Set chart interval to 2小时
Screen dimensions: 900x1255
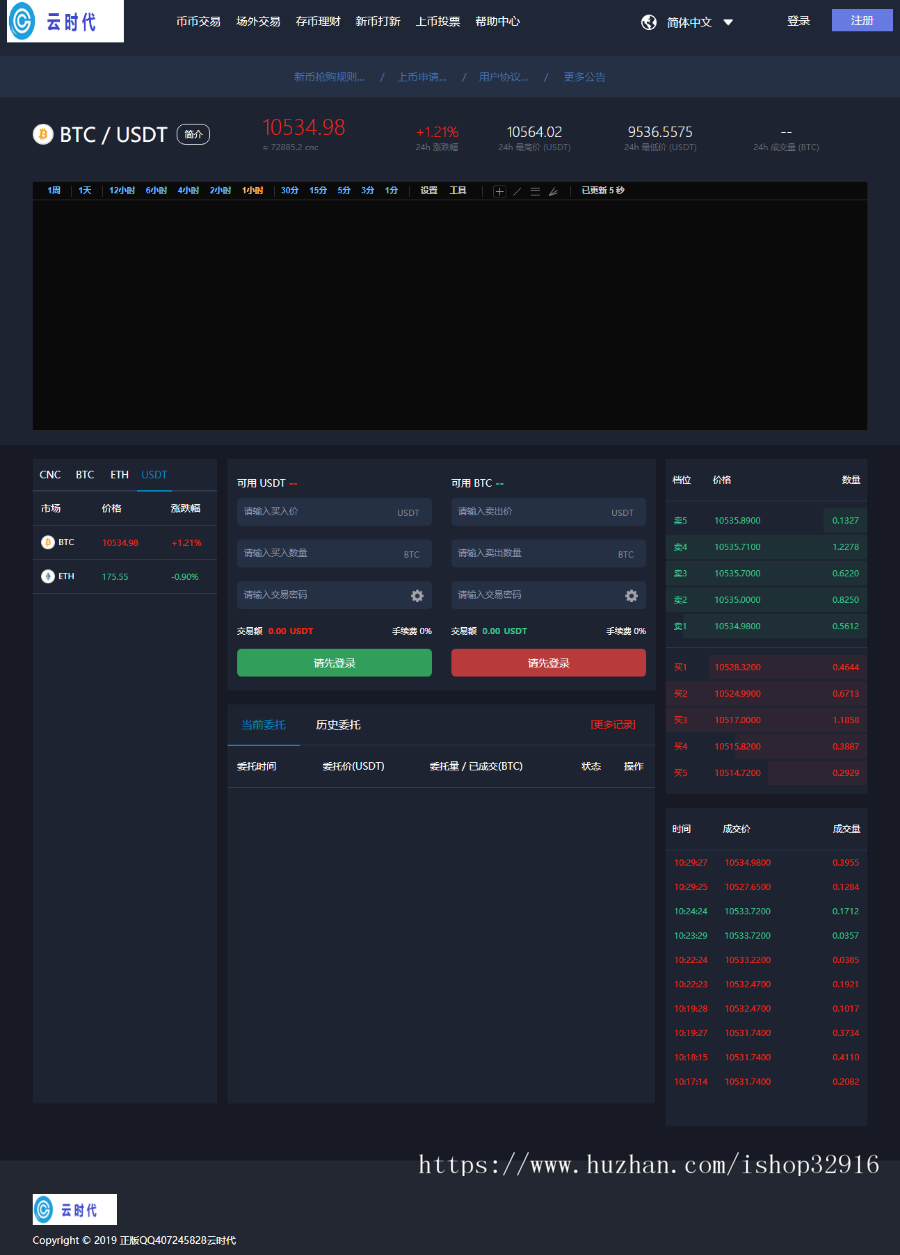220,190
